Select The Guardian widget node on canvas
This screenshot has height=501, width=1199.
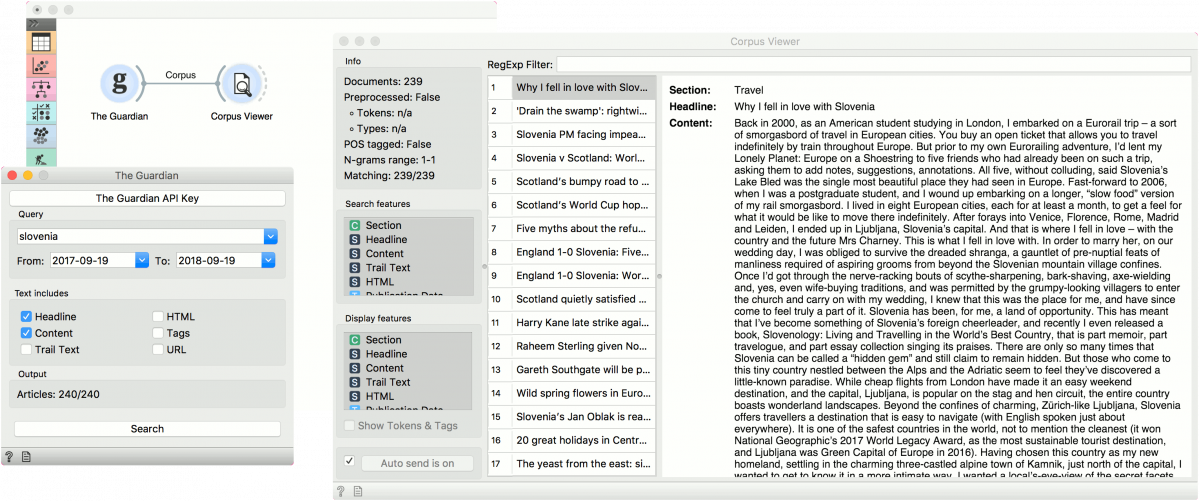click(x=119, y=83)
